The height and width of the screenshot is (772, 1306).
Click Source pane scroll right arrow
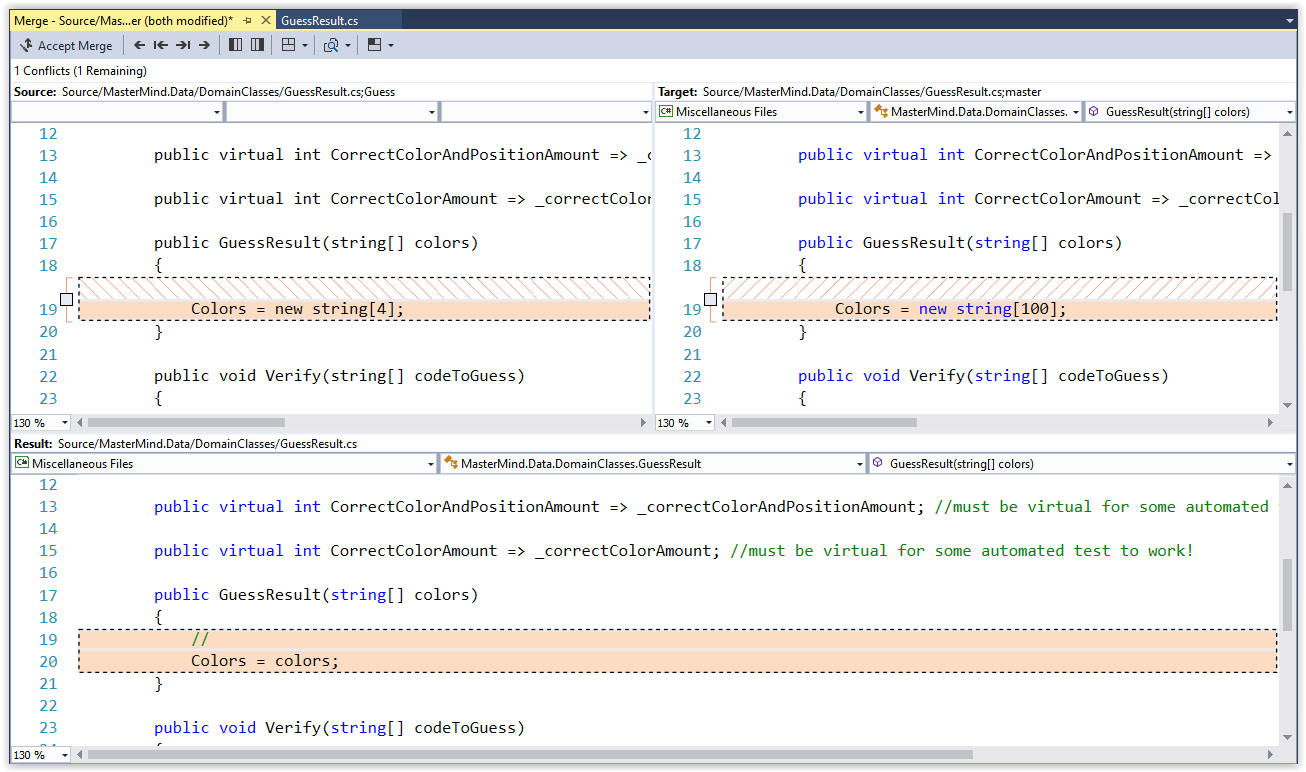pyautogui.click(x=644, y=423)
